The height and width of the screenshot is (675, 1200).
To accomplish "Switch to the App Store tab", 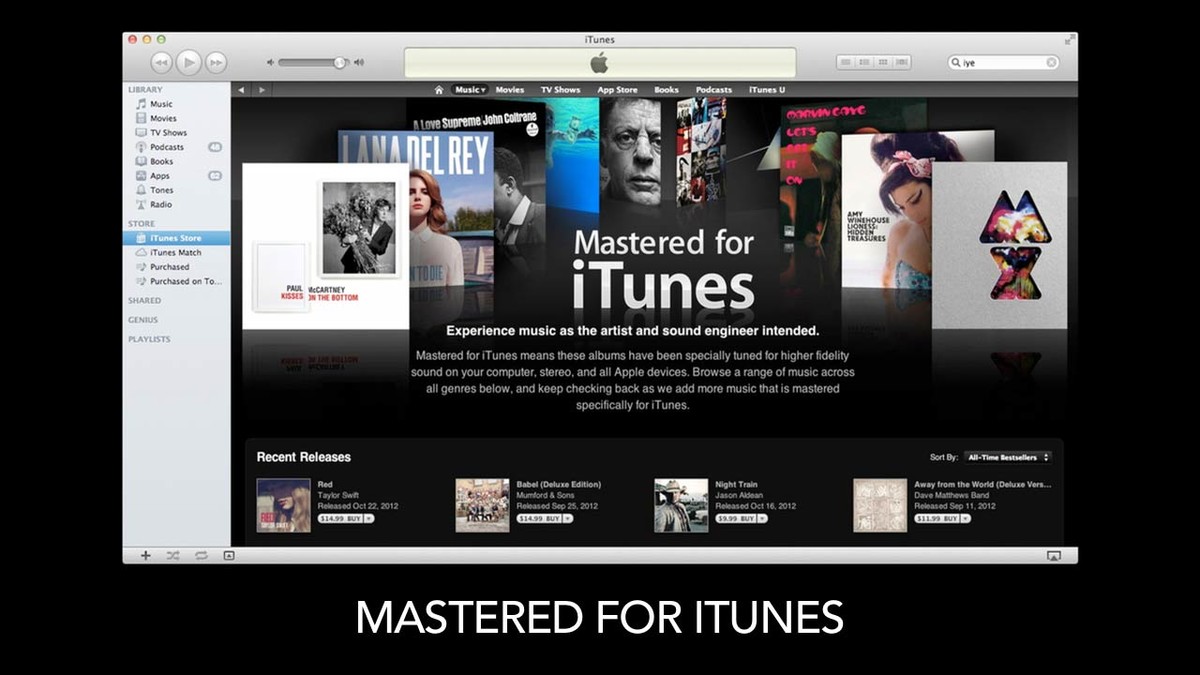I will 617,89.
